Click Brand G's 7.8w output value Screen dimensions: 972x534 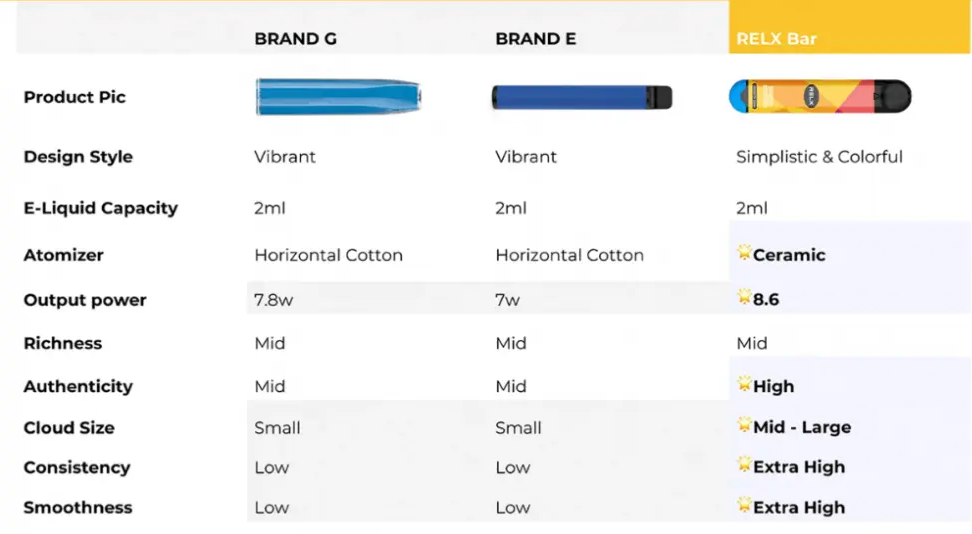(x=275, y=300)
